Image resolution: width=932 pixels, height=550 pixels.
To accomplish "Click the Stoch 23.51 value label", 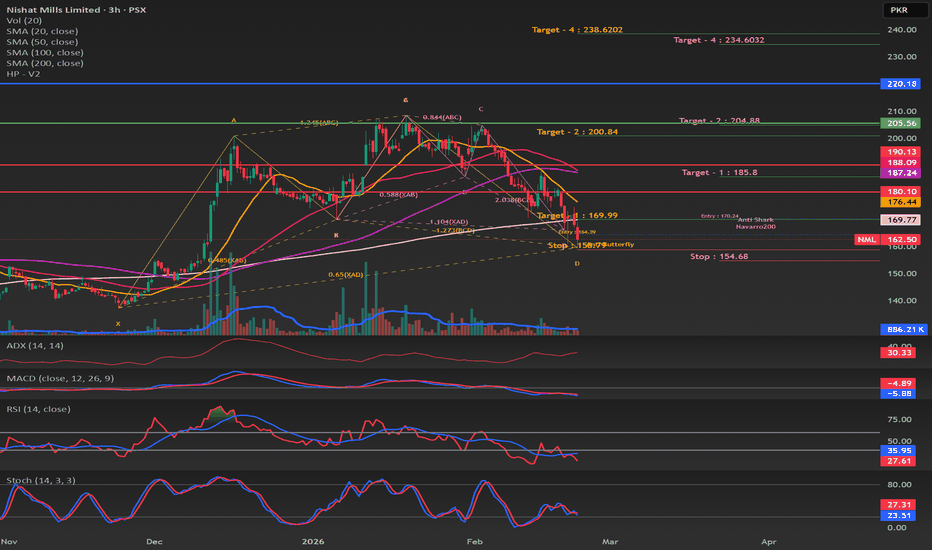I will click(898, 516).
